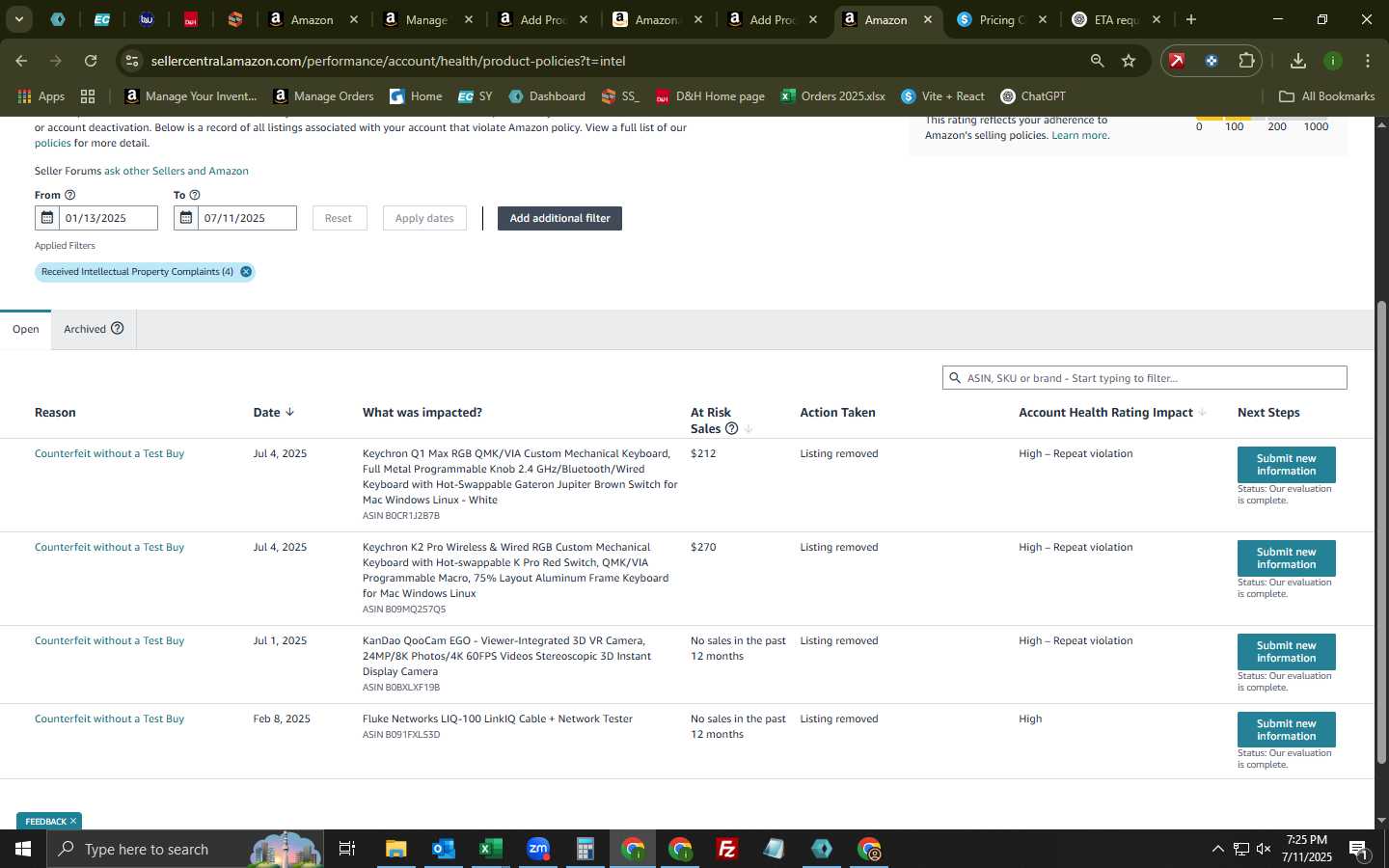Viewport: 1389px width, 868px height.
Task: Open the D&H Home page bookmark
Action: pos(710,96)
